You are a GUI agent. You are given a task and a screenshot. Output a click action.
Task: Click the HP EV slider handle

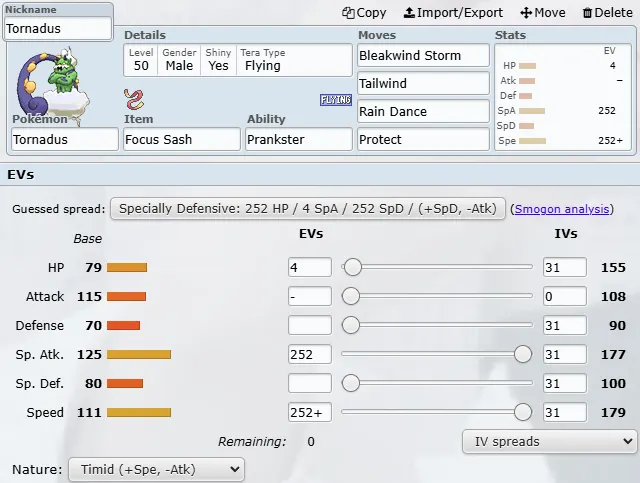tap(353, 267)
